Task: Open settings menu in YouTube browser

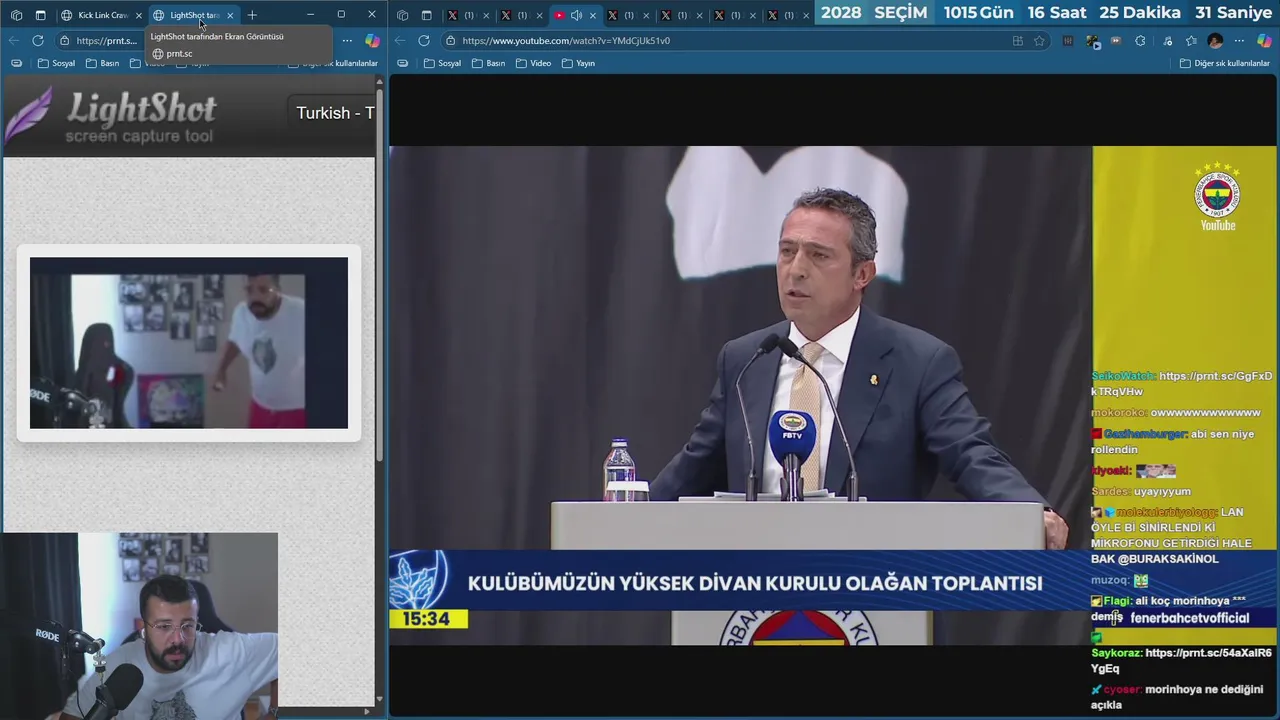Action: click(1240, 41)
